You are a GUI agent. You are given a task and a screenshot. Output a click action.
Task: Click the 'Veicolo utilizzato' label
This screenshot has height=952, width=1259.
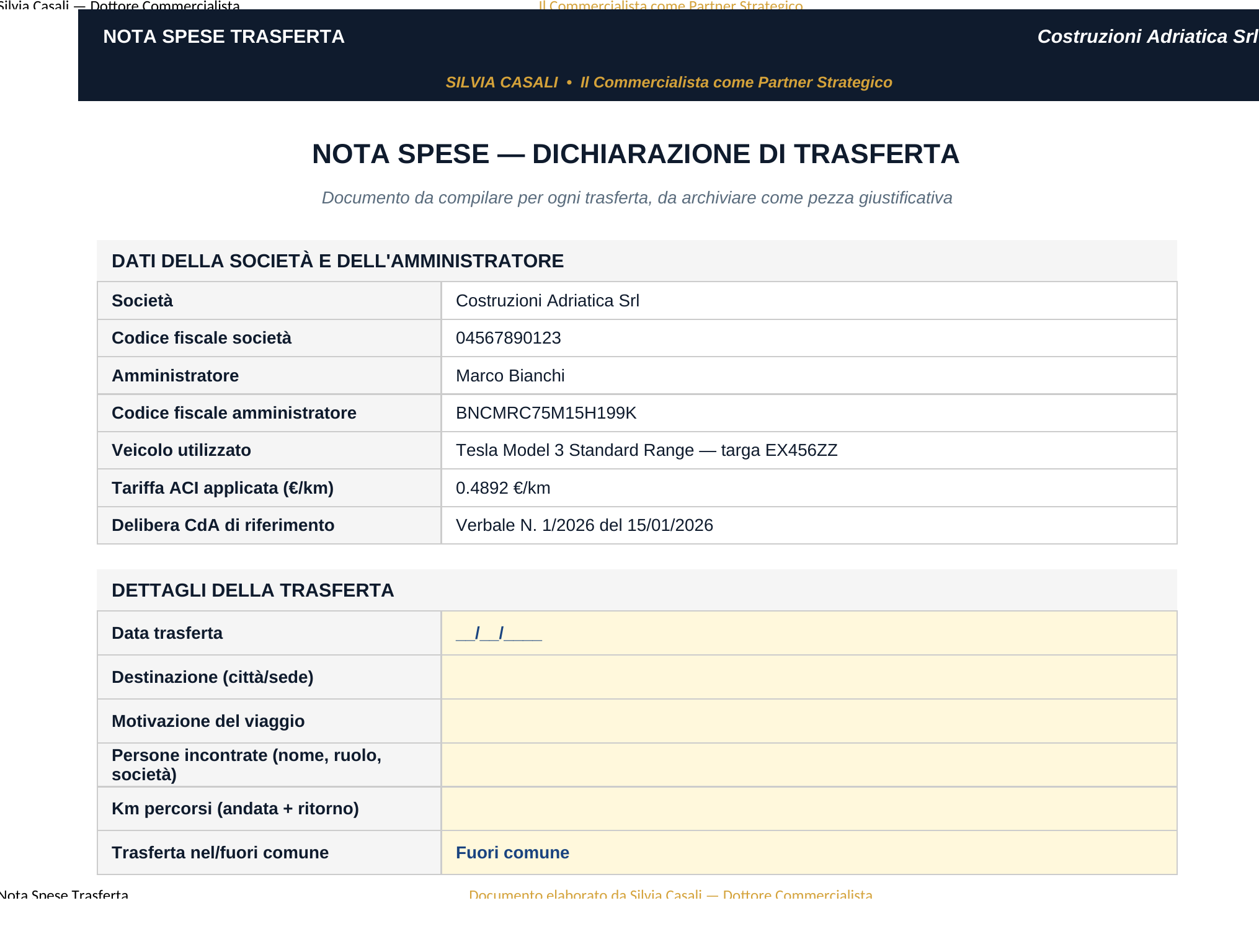coord(181,450)
